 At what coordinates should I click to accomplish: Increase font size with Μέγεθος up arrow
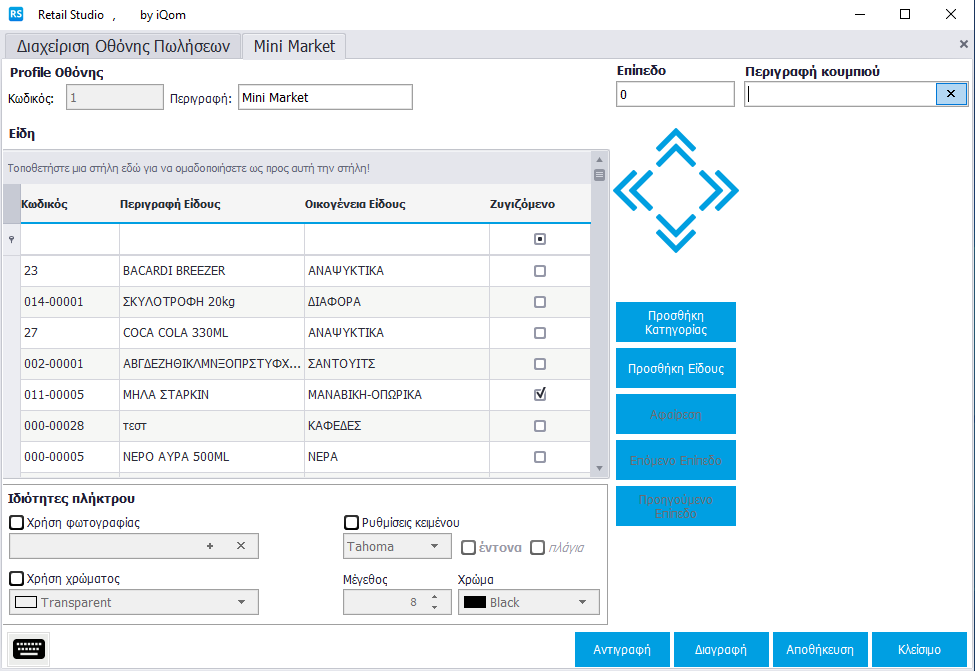coord(433,598)
